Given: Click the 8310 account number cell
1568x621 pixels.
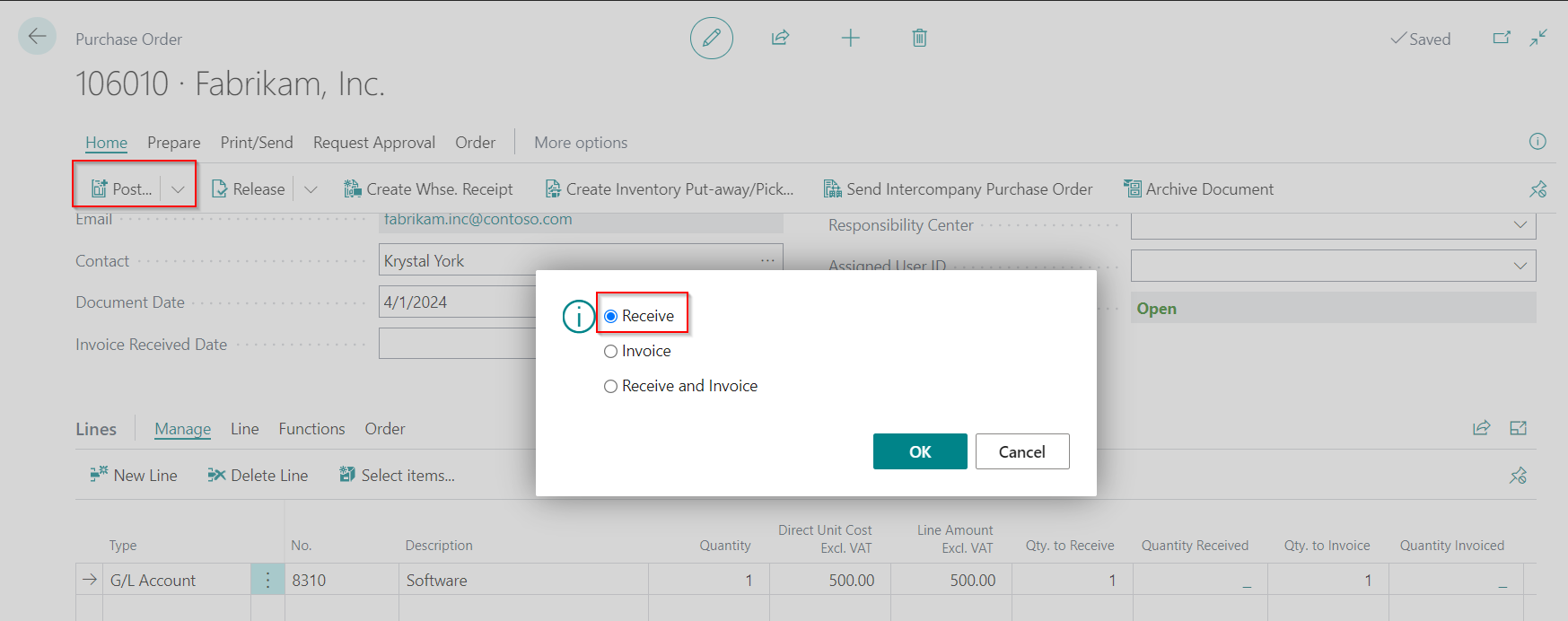Looking at the screenshot, I should [x=341, y=580].
